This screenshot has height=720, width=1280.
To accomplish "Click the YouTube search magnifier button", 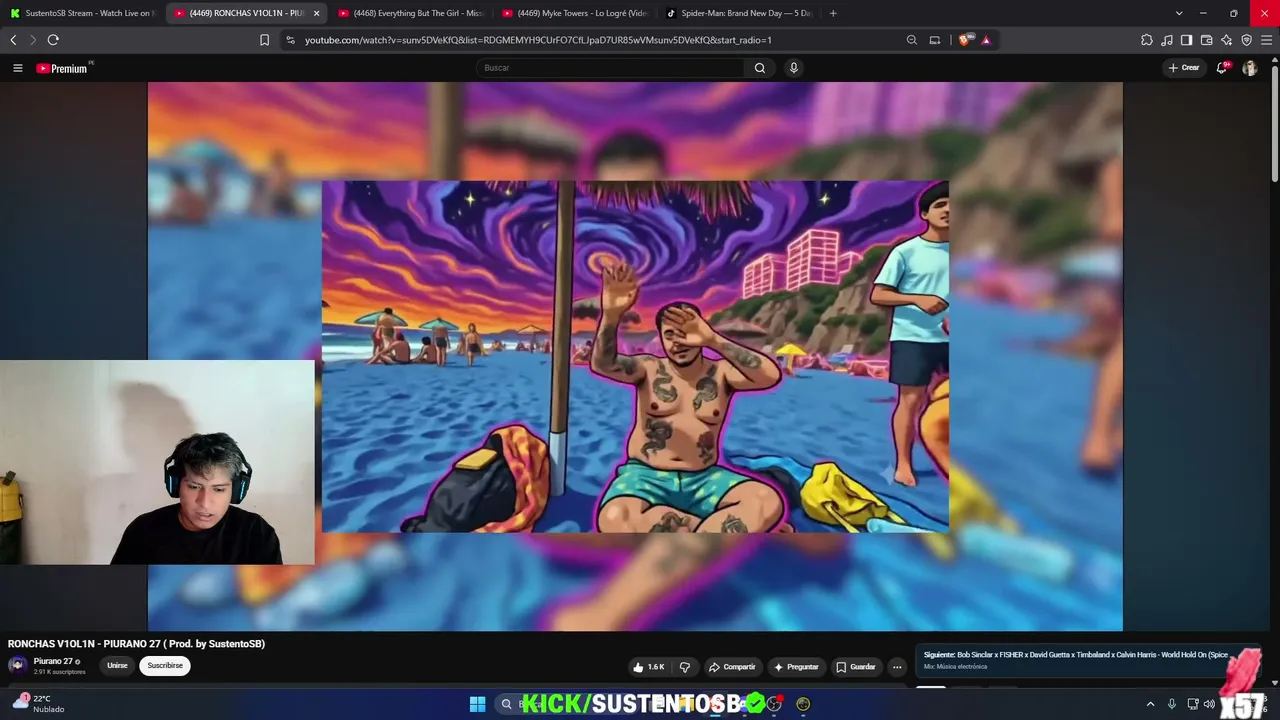I will point(760,68).
